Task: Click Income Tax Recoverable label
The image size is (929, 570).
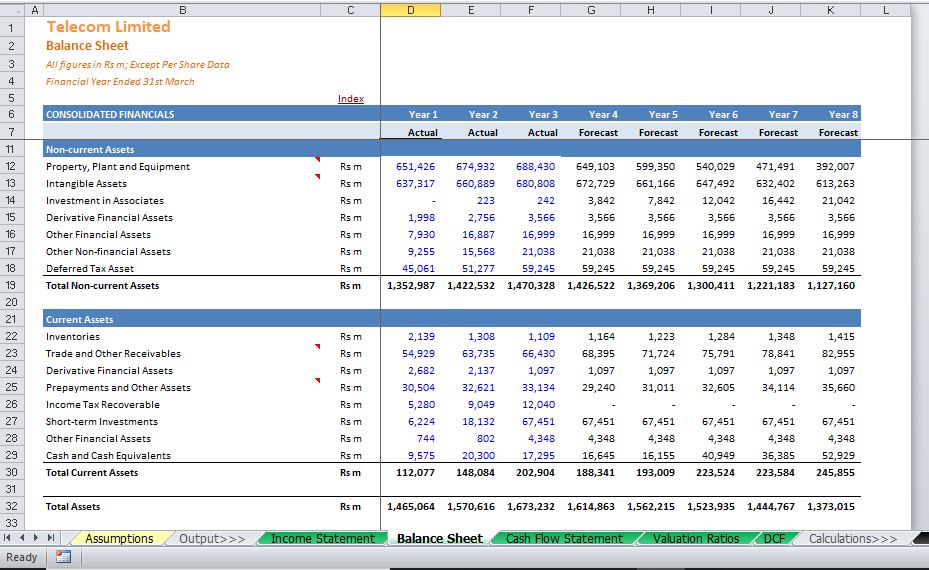Action: coord(103,405)
